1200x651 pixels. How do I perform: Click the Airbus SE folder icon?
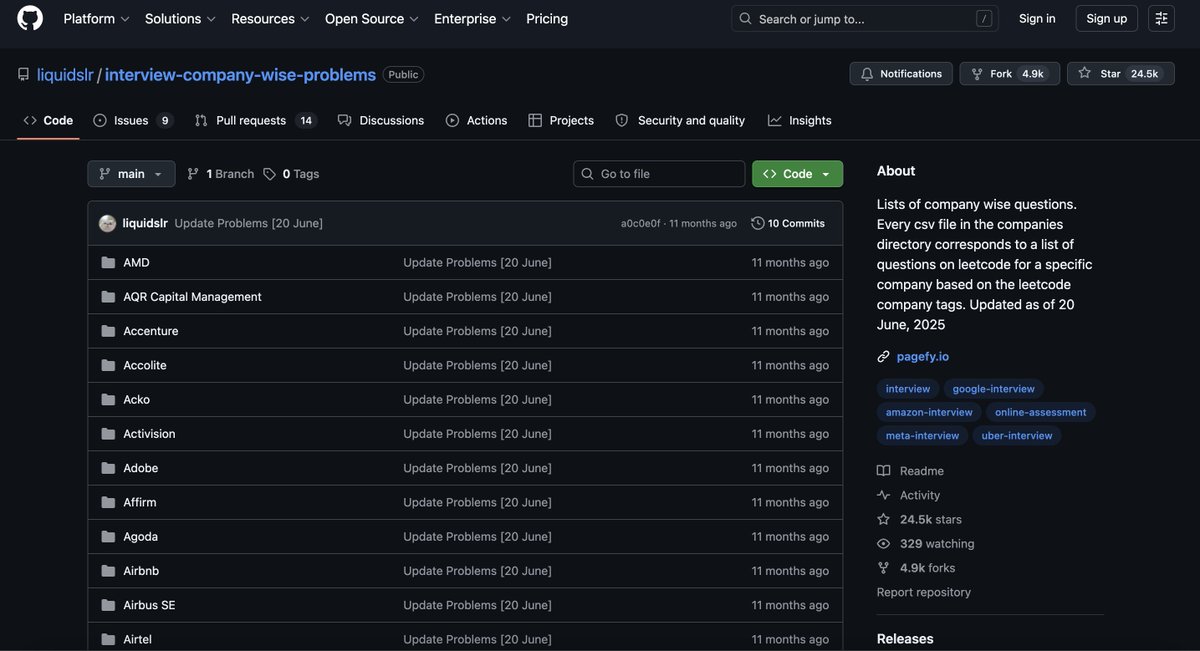(108, 605)
